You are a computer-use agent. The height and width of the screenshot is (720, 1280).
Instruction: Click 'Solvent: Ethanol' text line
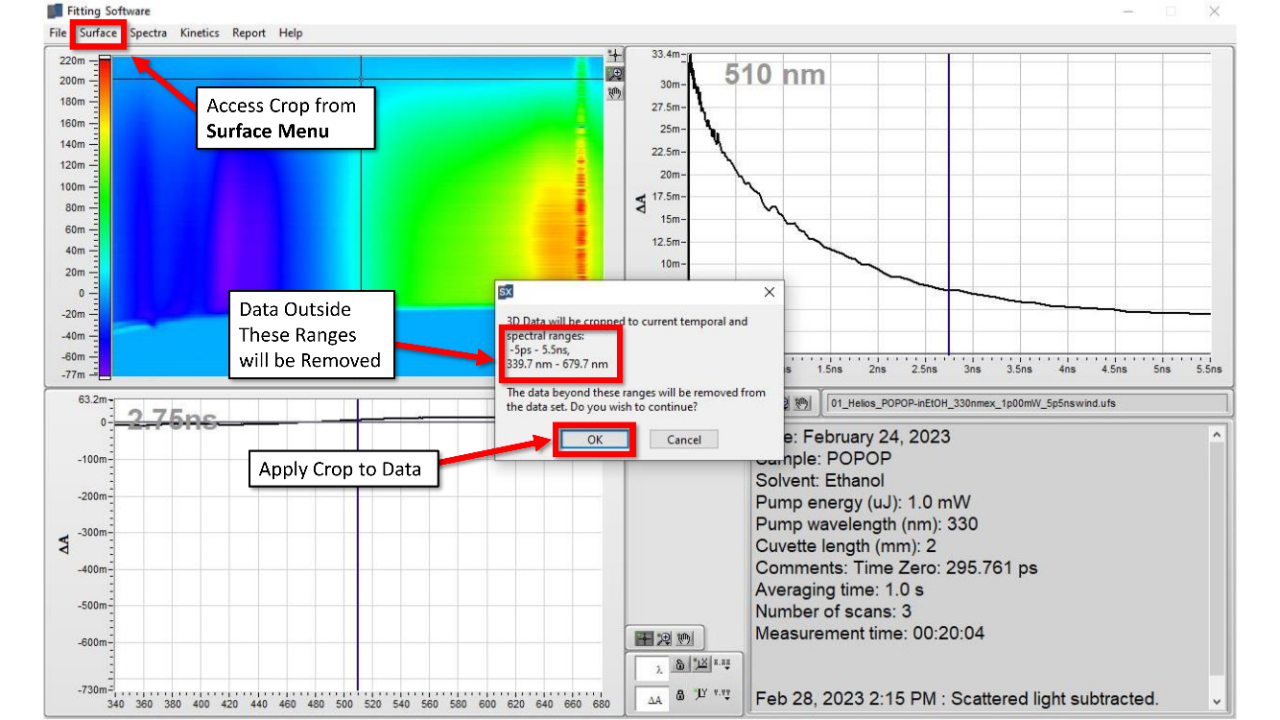820,480
